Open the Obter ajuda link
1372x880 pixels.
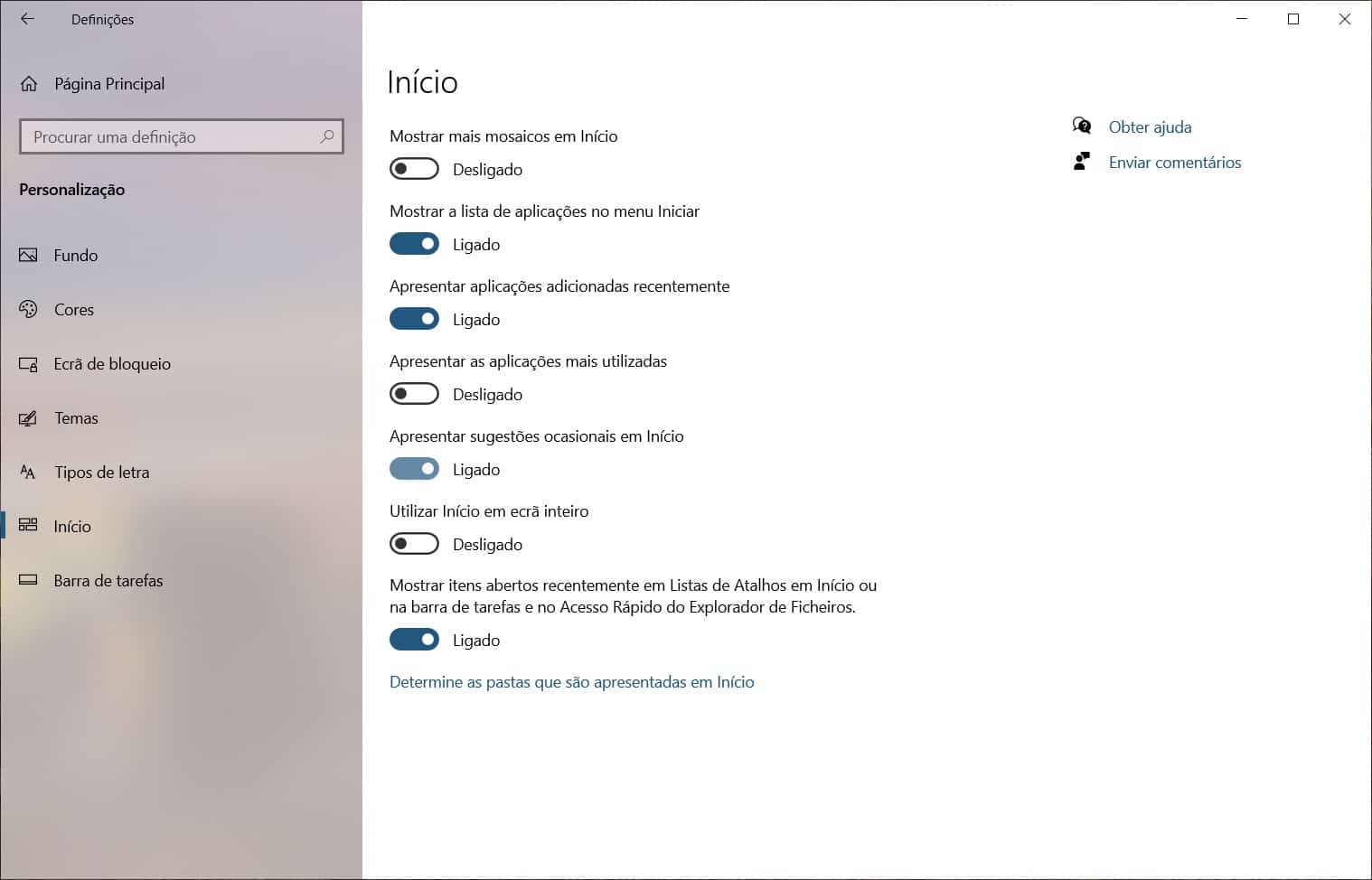click(1150, 127)
